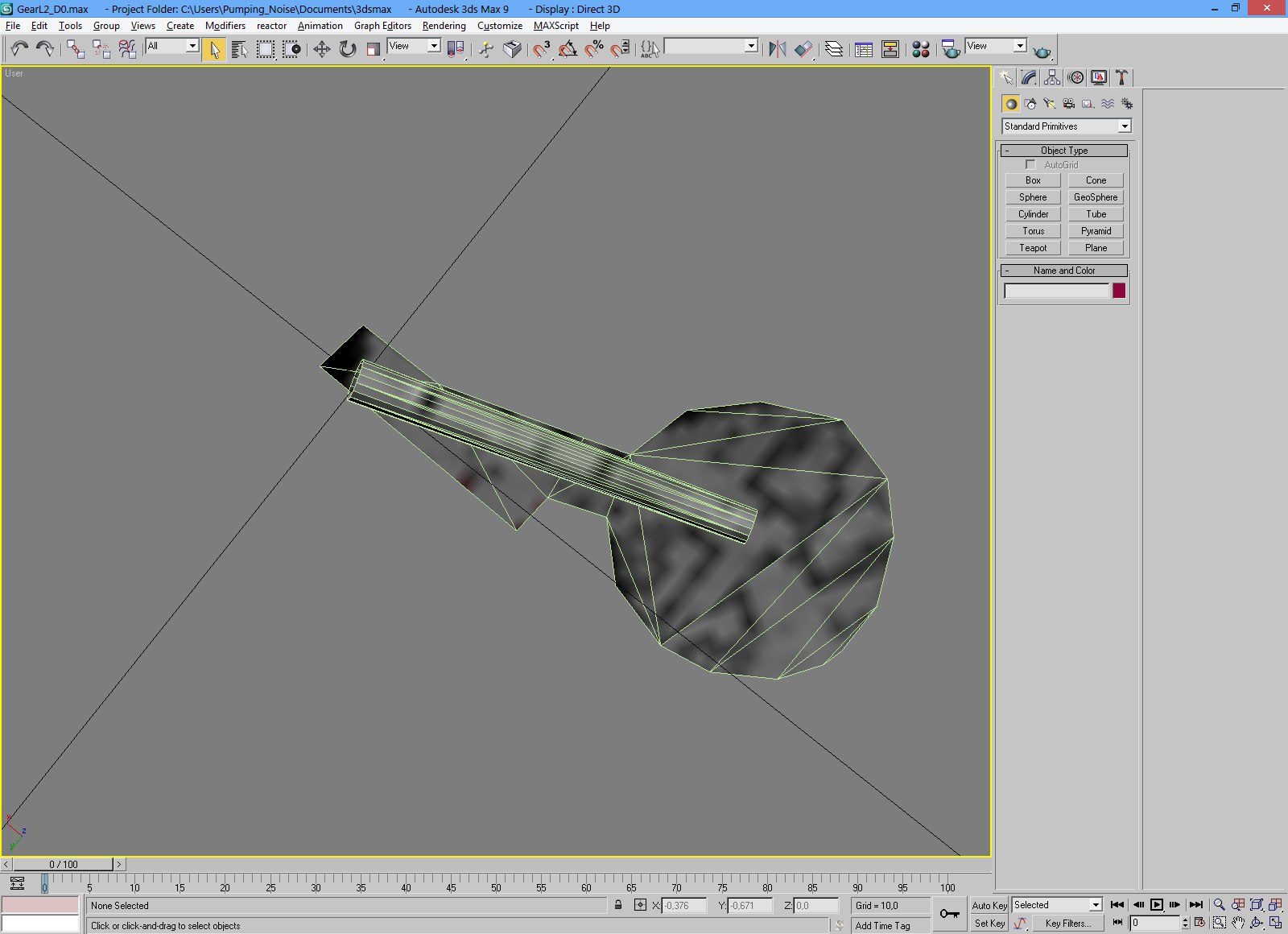
Task: Select the Lights category icon
Action: pyautogui.click(x=1049, y=104)
